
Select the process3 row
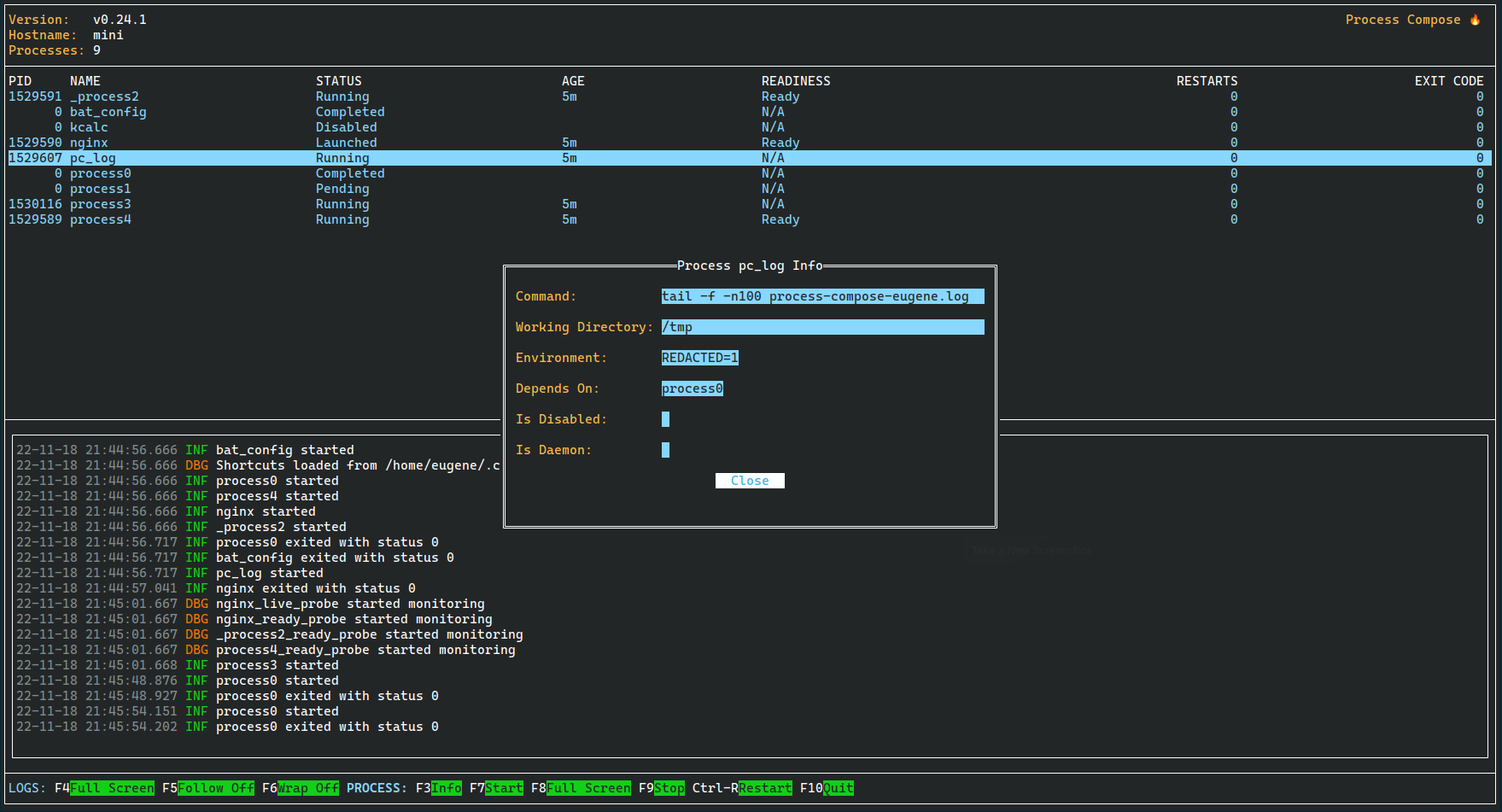coord(750,204)
